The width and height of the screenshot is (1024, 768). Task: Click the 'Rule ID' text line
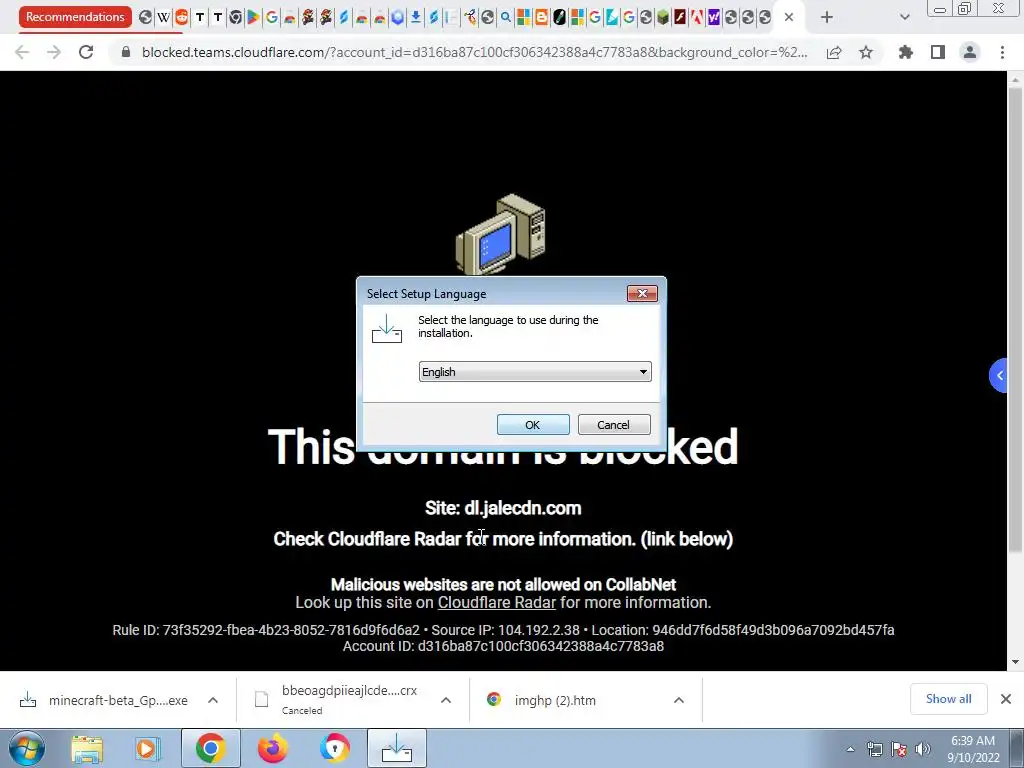(503, 630)
